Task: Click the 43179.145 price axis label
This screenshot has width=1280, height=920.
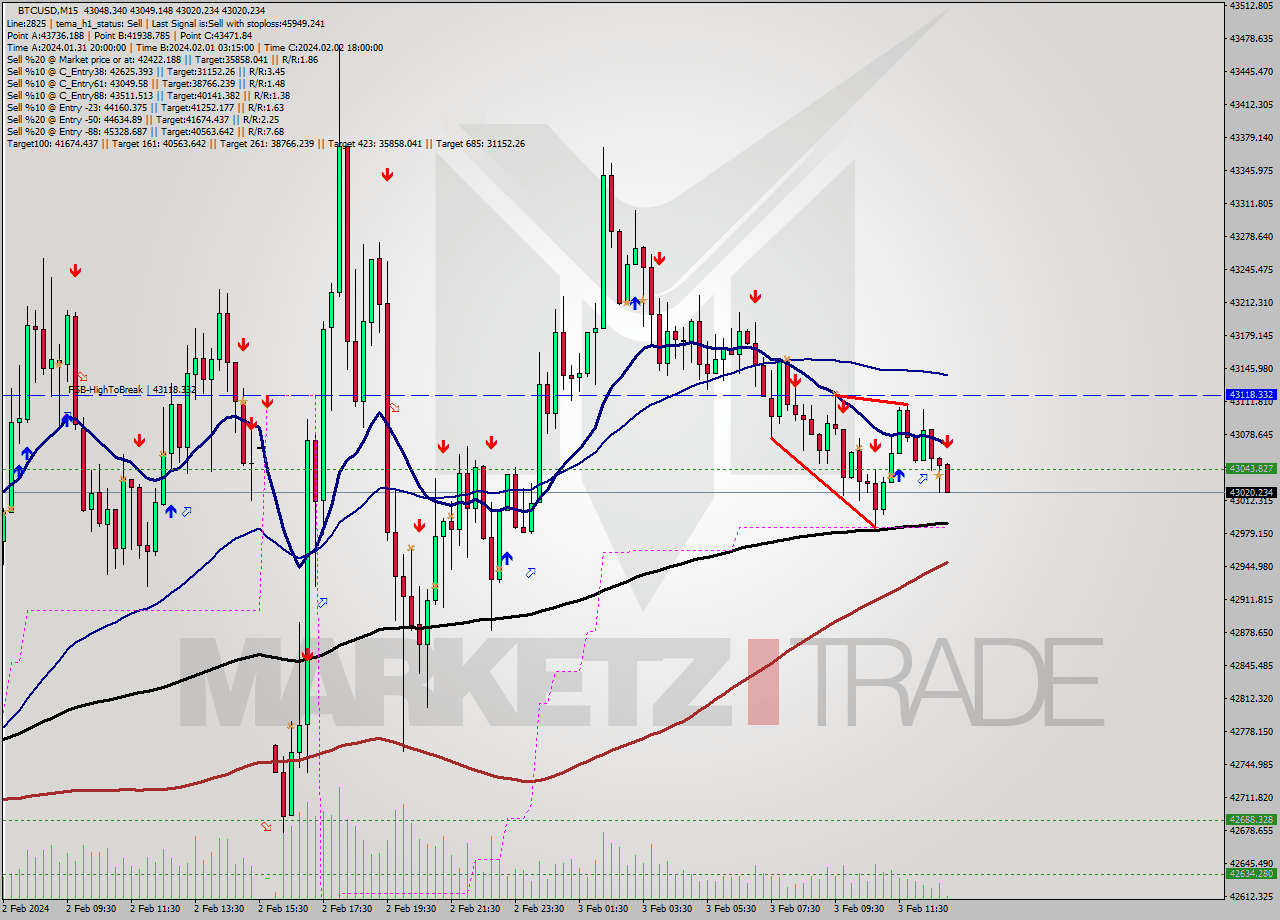Action: [1251, 335]
